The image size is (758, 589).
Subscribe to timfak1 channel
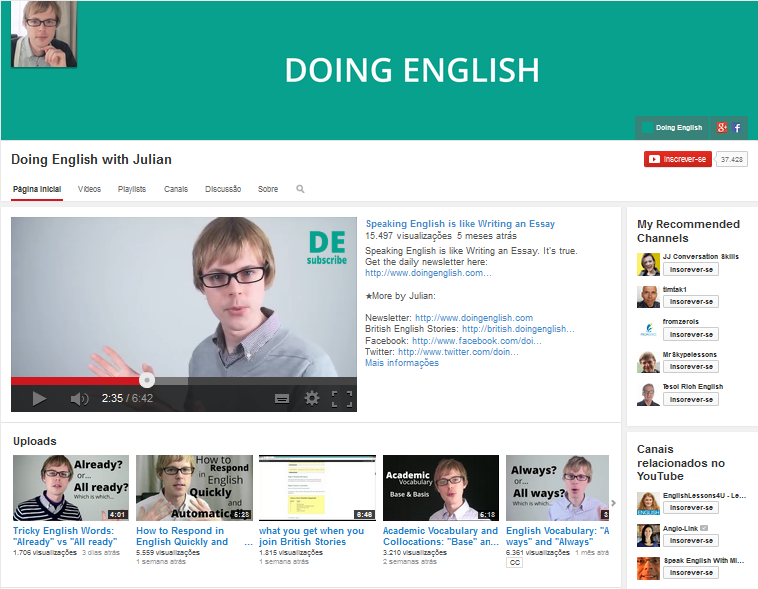point(691,301)
